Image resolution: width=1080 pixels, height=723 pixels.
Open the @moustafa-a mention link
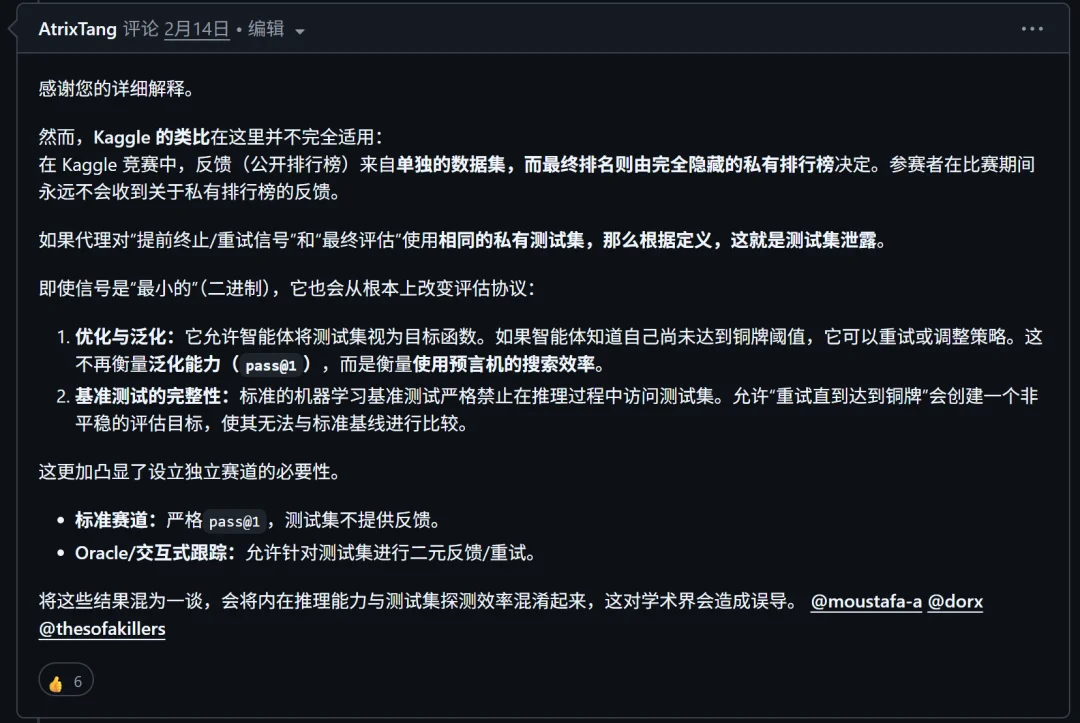coord(866,601)
